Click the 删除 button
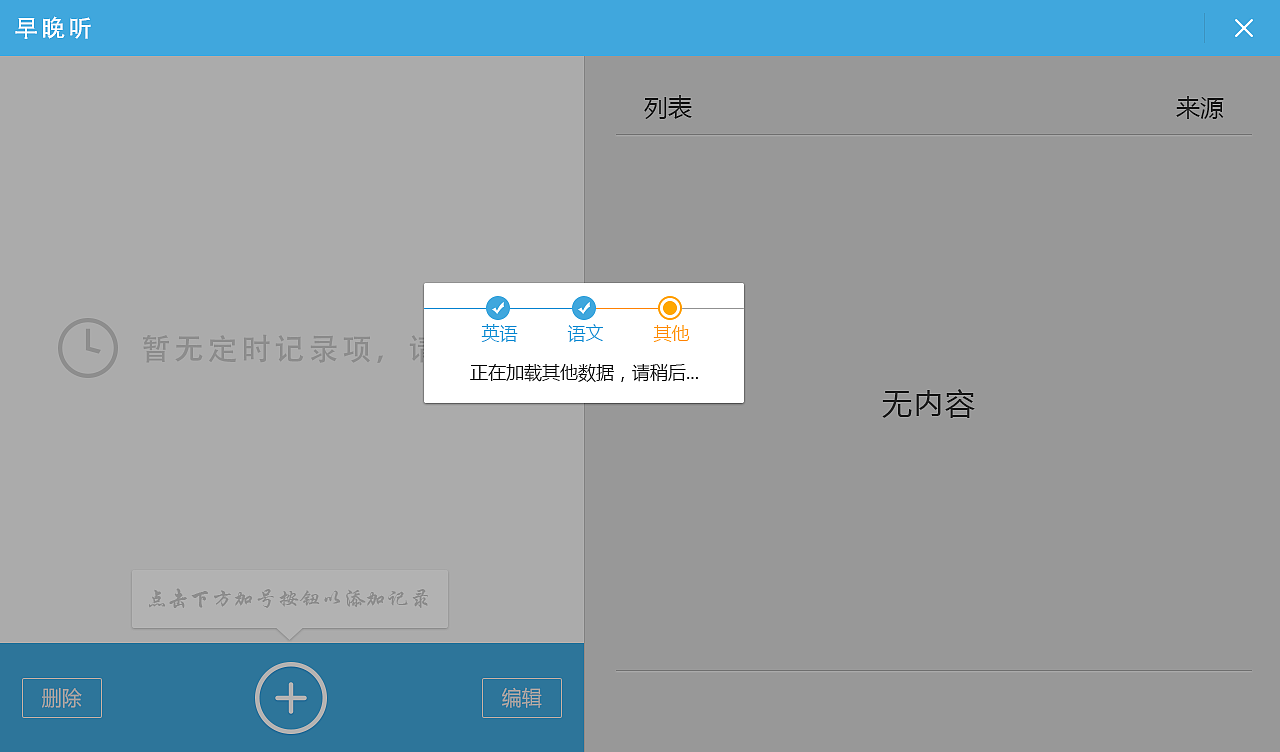The height and width of the screenshot is (752, 1280). (x=62, y=698)
